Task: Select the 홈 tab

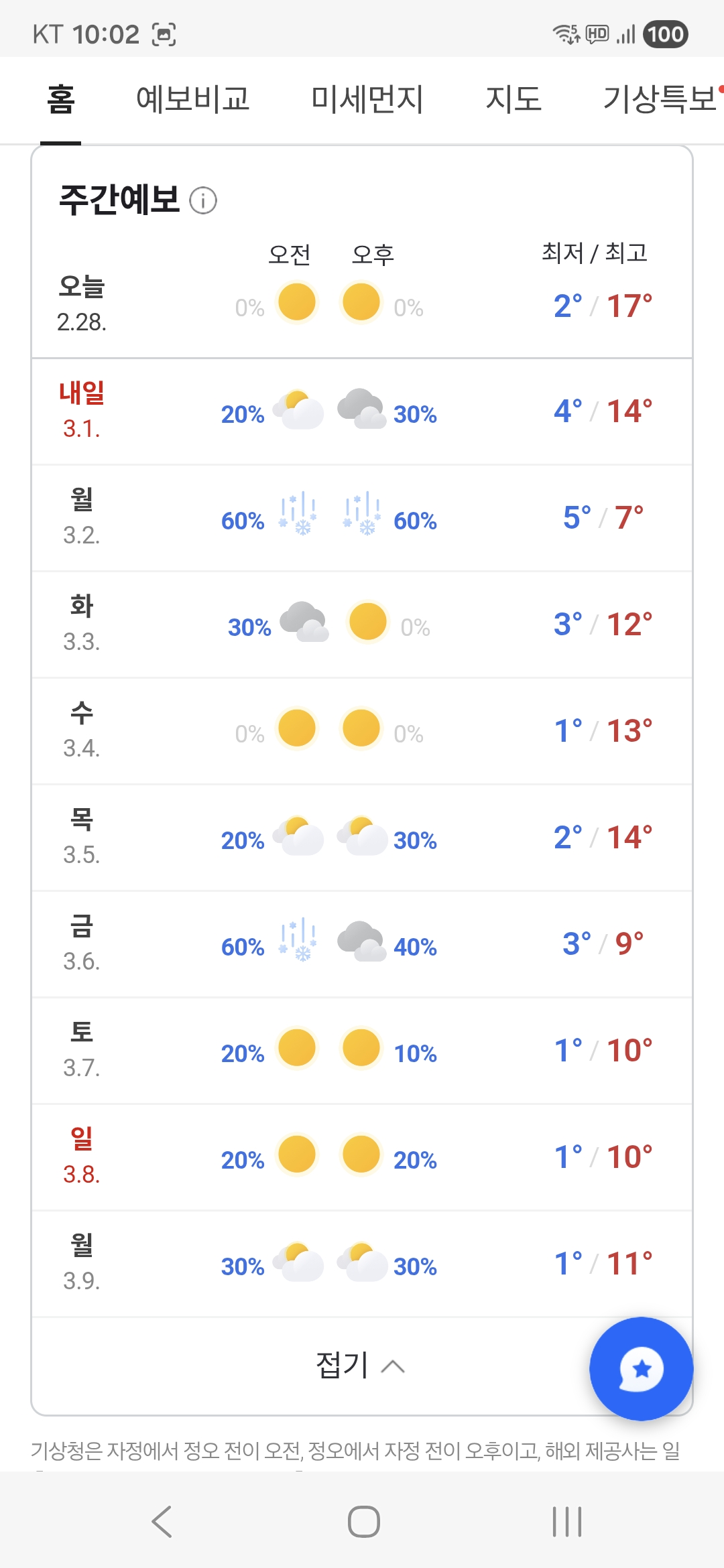Action: pos(60,99)
